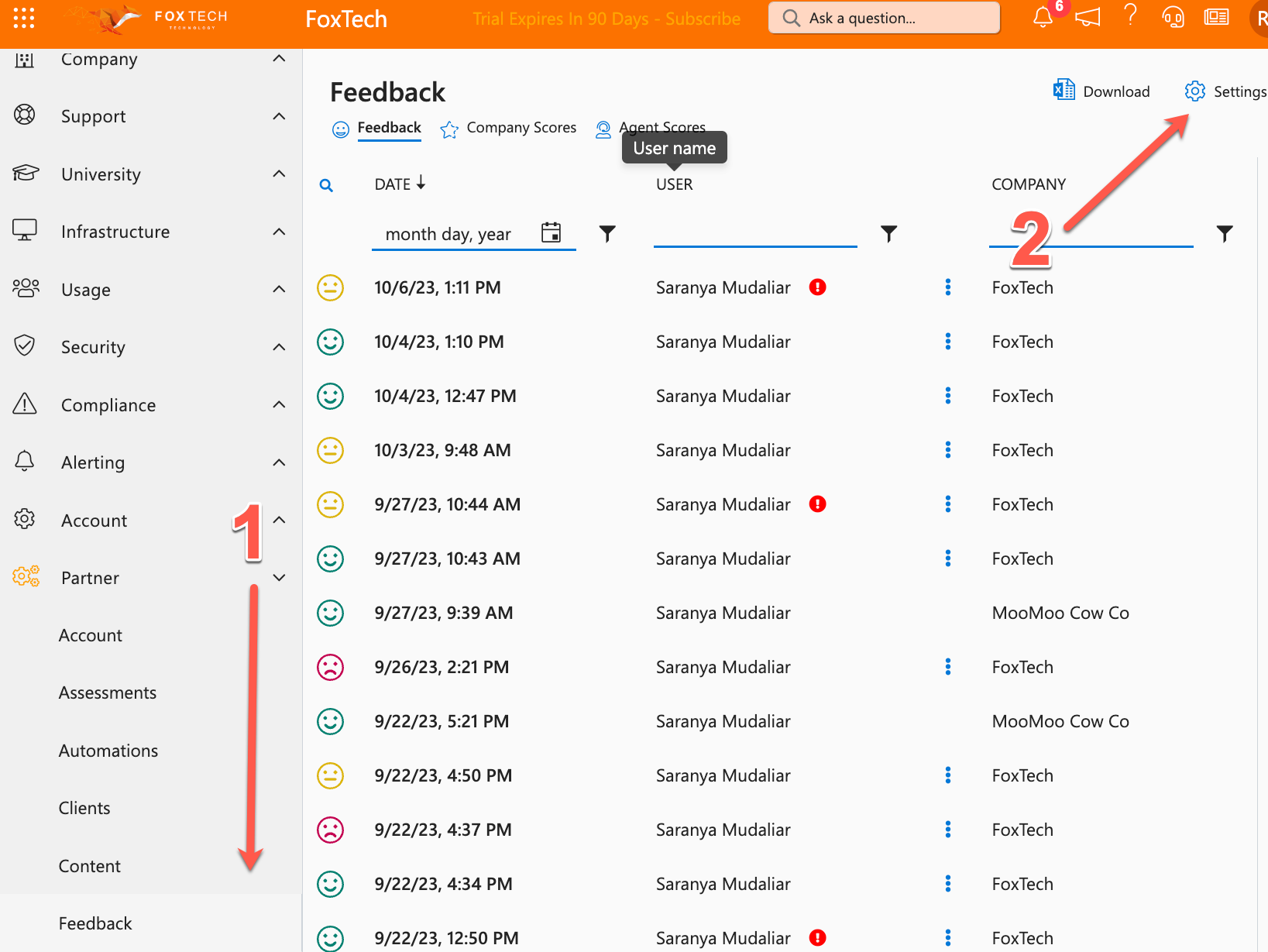This screenshot has width=1268, height=952.
Task: Click the Ask a question search box
Action: click(x=884, y=18)
